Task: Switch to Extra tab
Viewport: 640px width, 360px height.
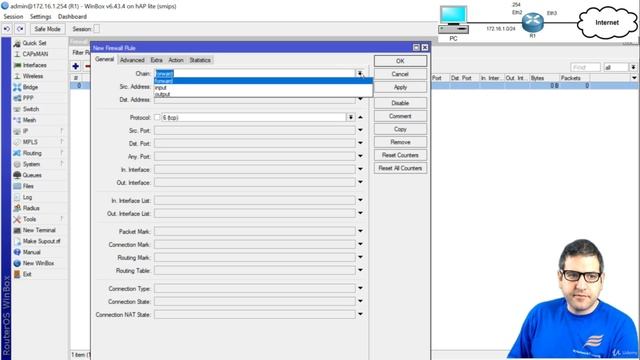Action: point(156,60)
